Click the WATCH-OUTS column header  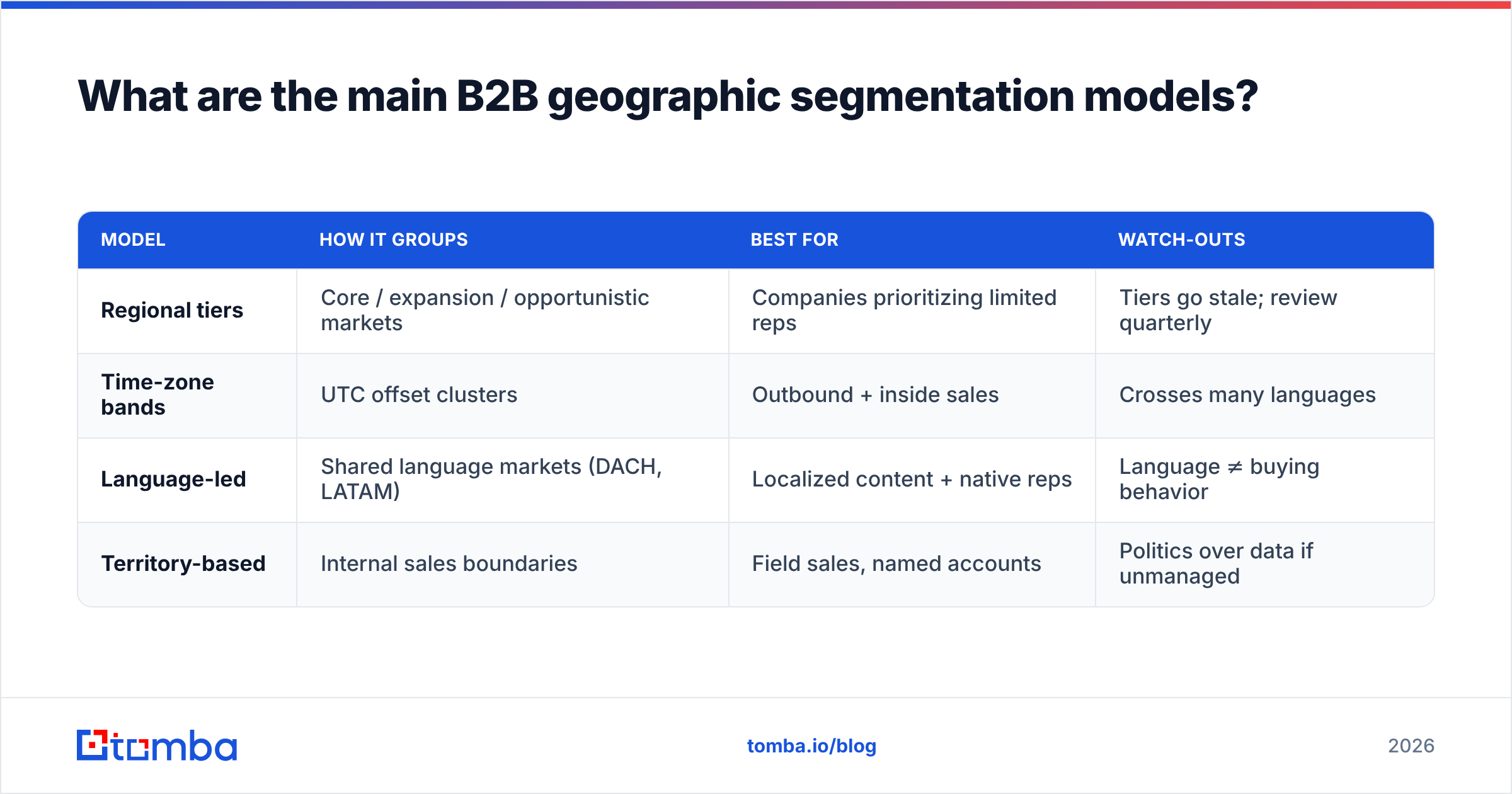click(x=1182, y=239)
